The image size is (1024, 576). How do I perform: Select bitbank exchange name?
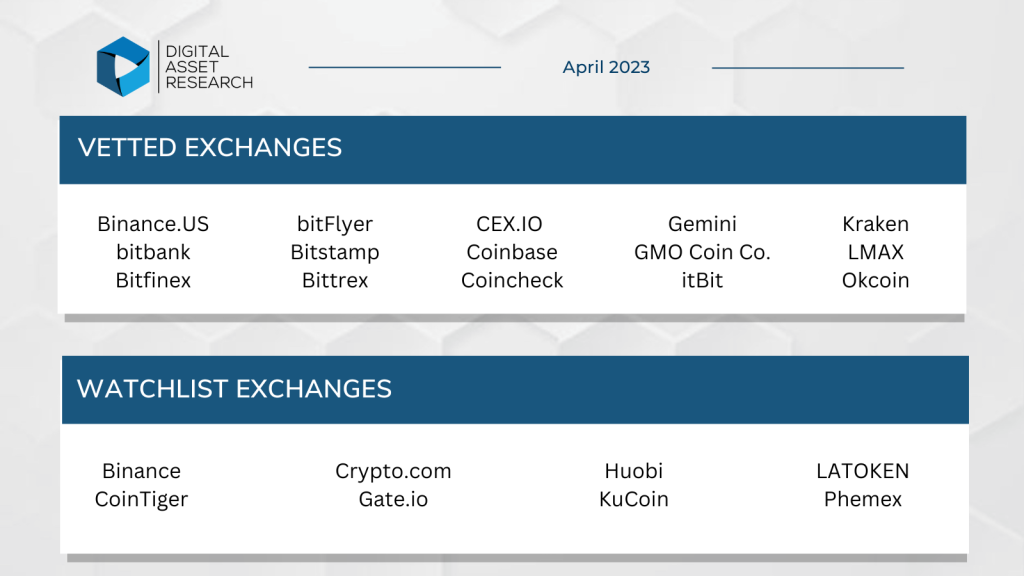153,252
